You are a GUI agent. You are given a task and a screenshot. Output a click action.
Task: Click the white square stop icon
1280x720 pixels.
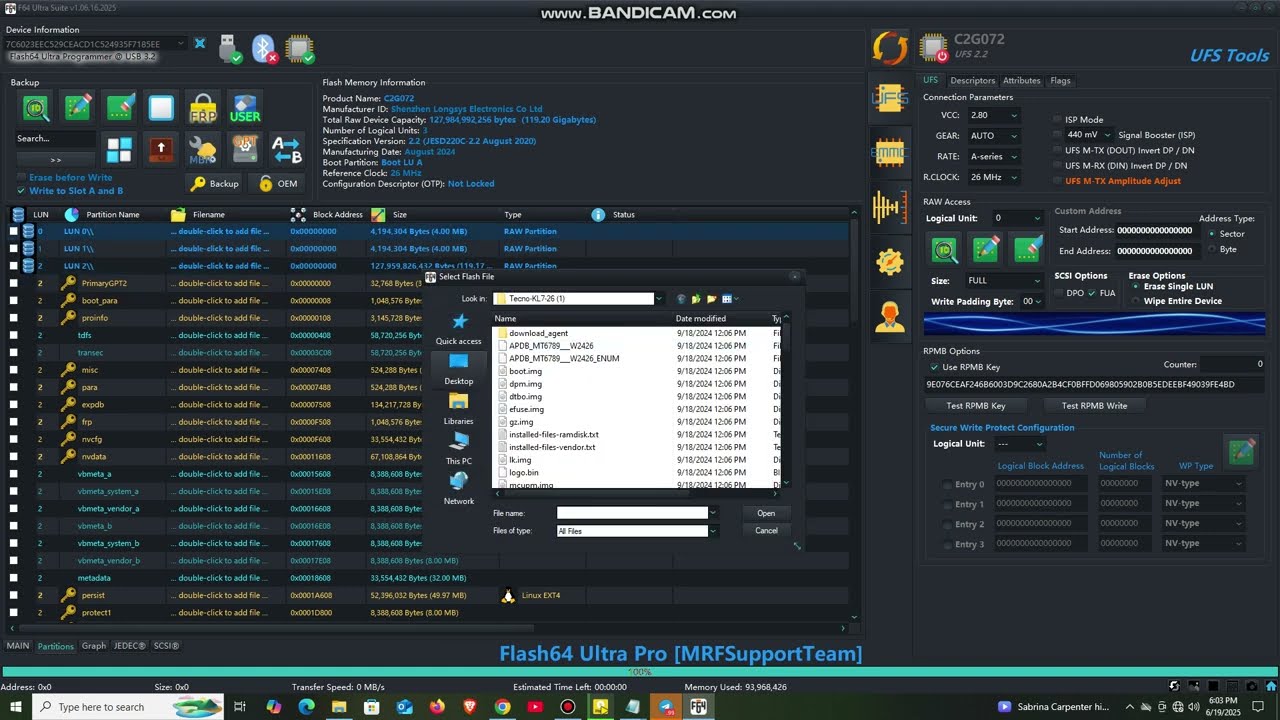[x=161, y=107]
